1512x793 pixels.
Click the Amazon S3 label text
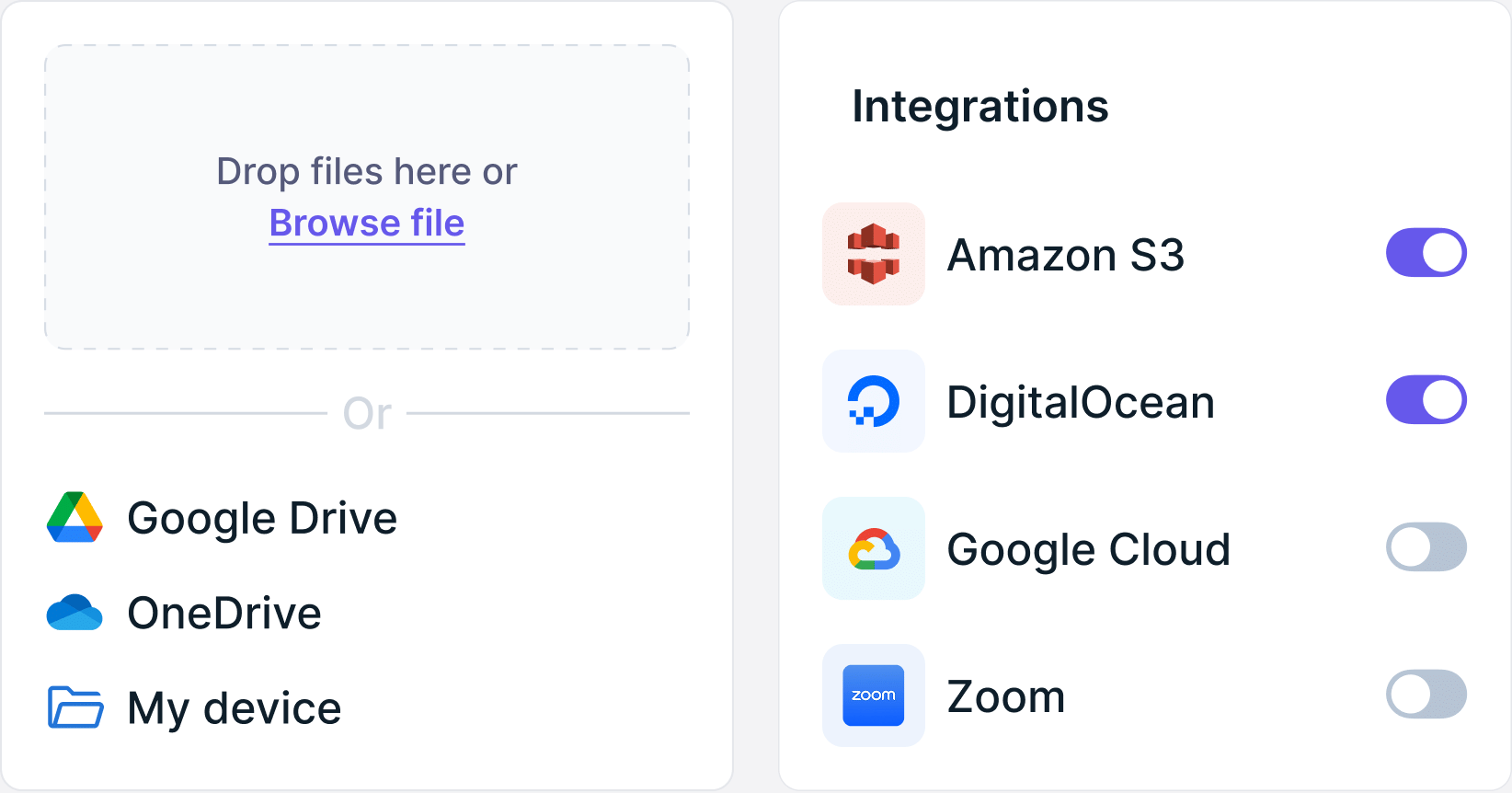click(1066, 255)
